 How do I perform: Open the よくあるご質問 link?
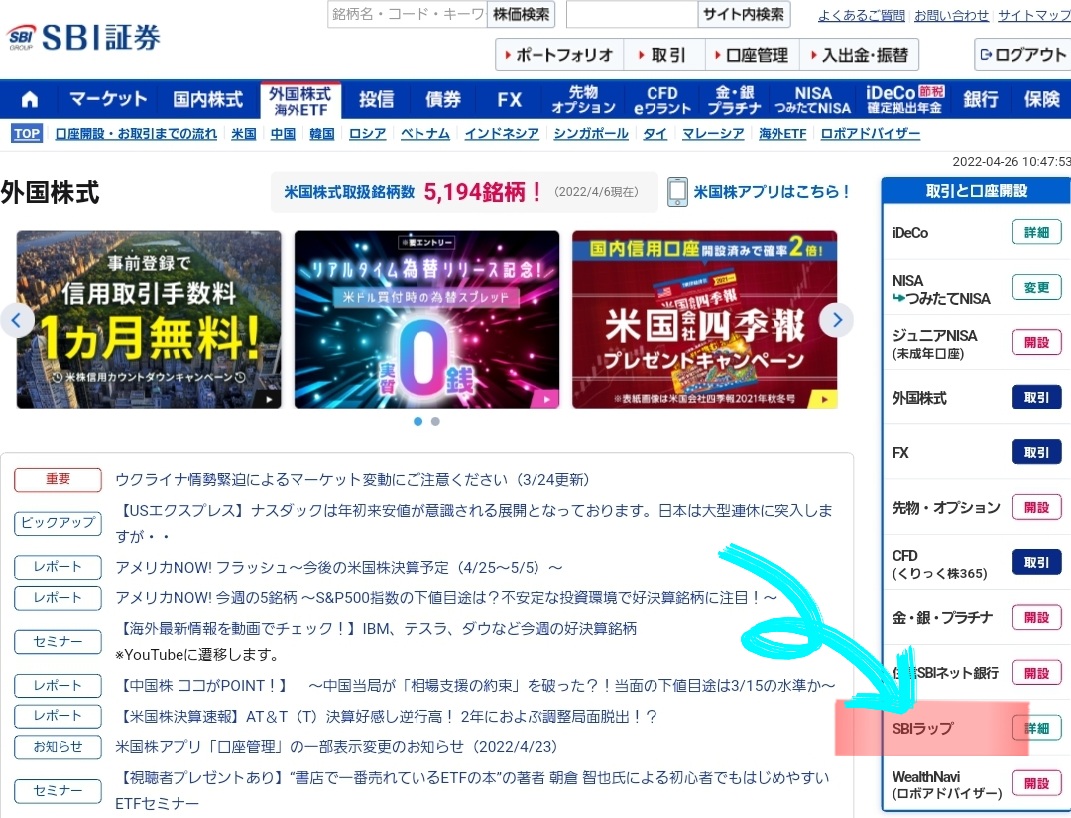[861, 15]
